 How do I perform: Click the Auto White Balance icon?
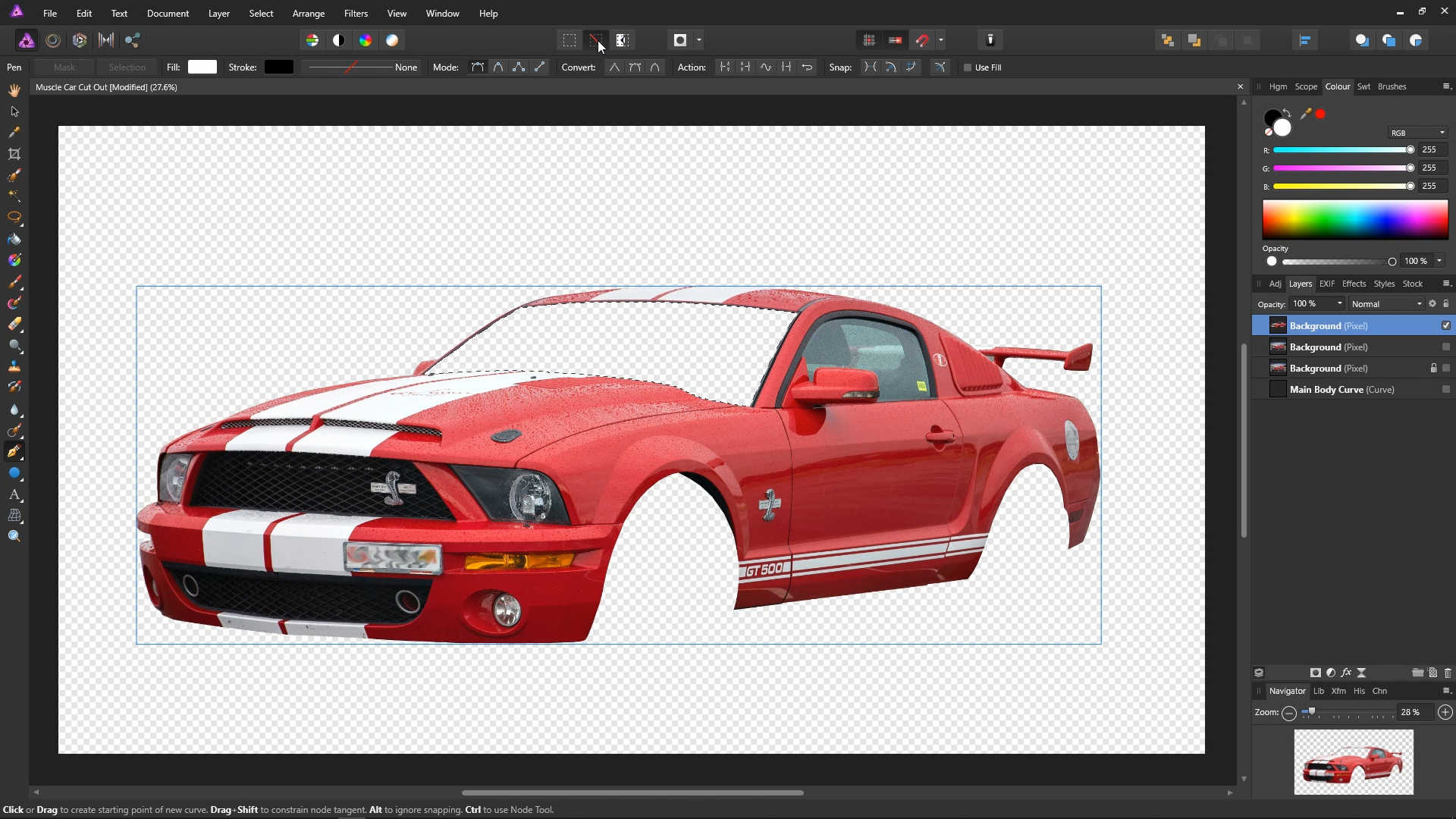[392, 40]
